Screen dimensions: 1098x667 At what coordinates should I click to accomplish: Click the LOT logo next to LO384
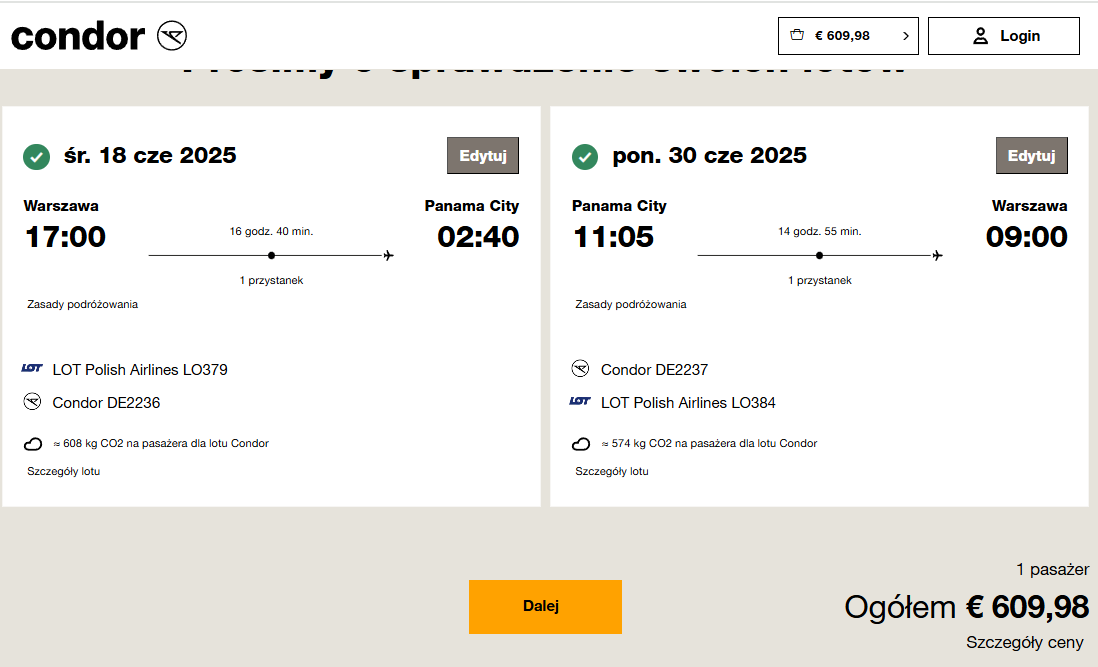coord(581,401)
